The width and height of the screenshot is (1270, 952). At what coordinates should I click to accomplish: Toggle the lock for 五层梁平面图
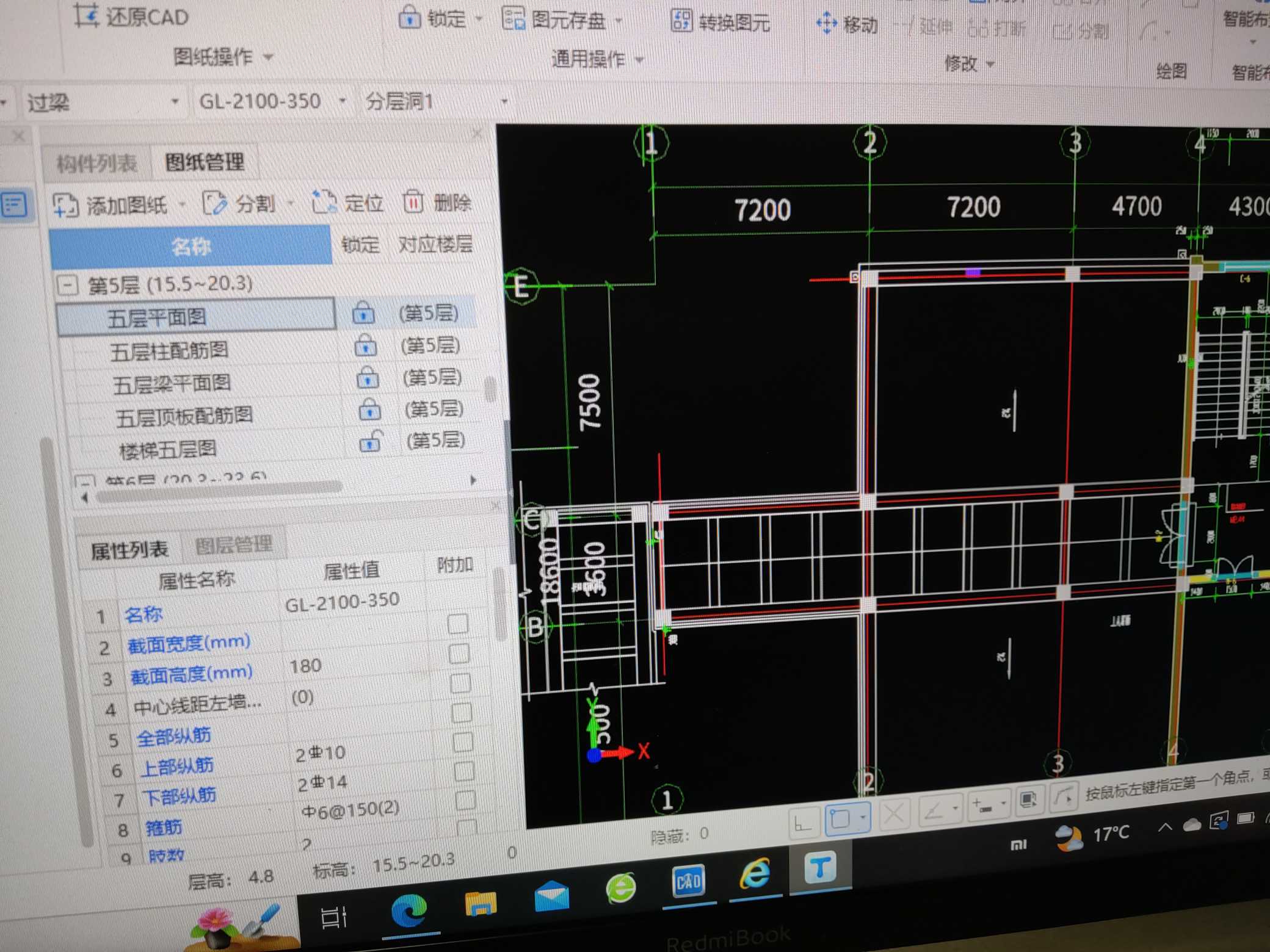(367, 378)
